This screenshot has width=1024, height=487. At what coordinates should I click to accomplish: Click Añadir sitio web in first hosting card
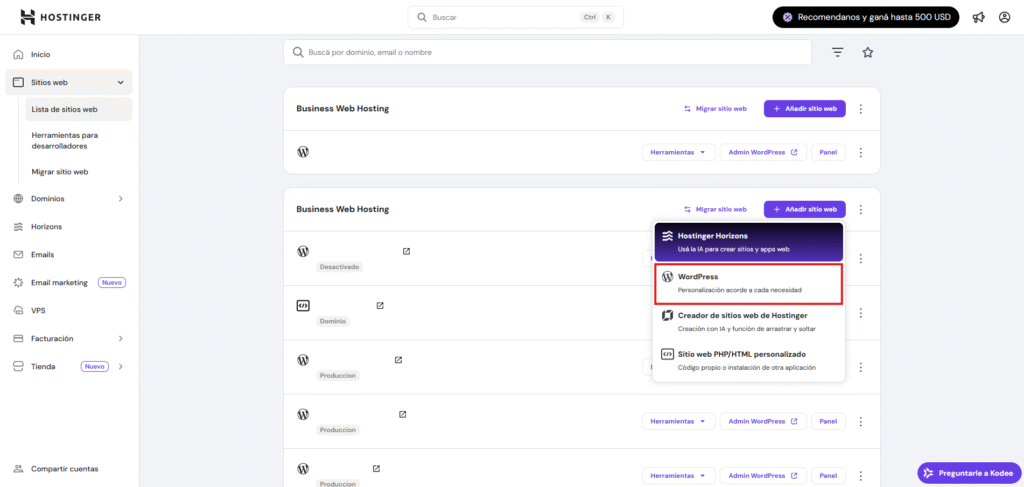tap(804, 108)
